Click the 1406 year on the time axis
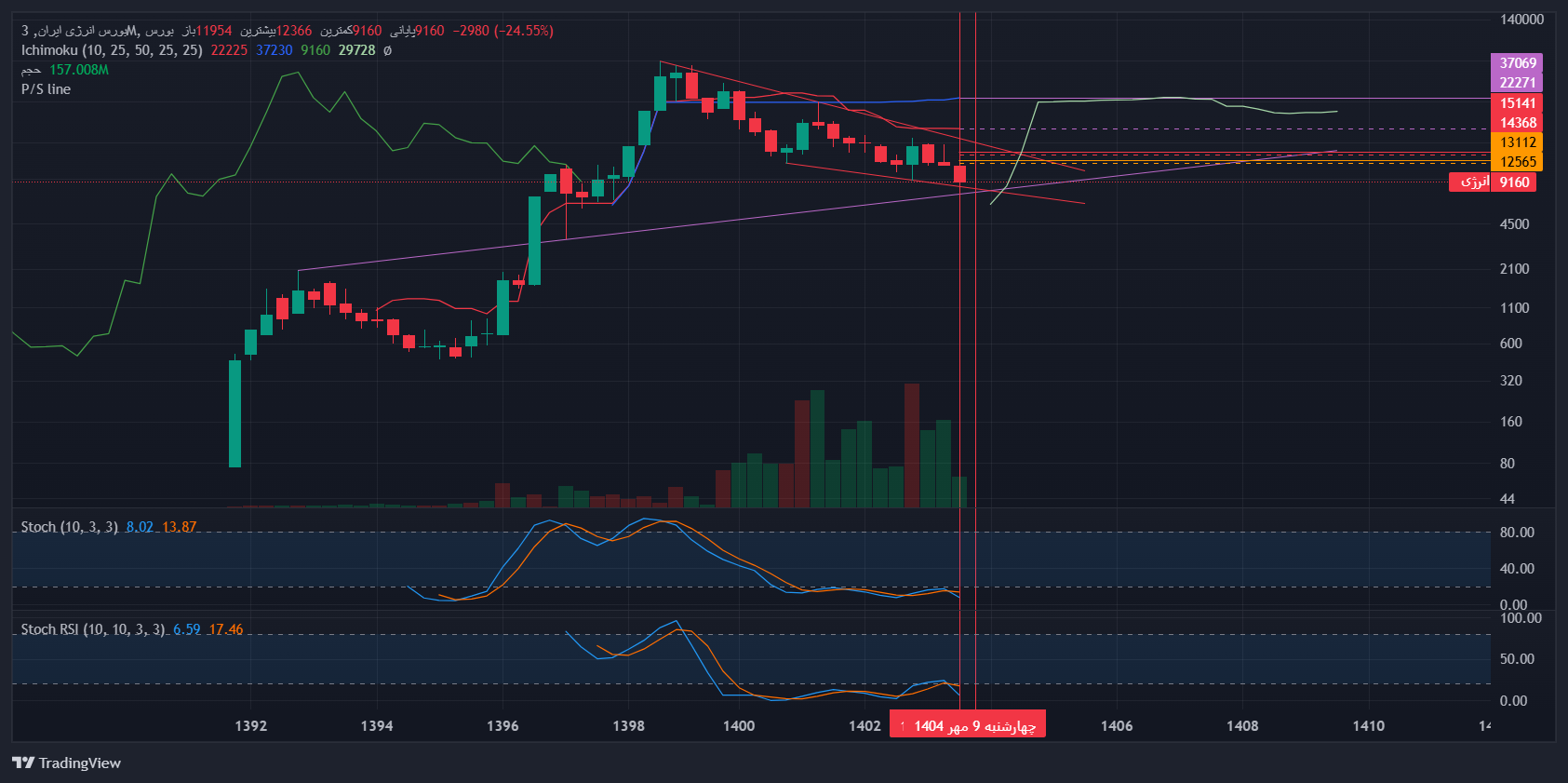 pos(1116,725)
